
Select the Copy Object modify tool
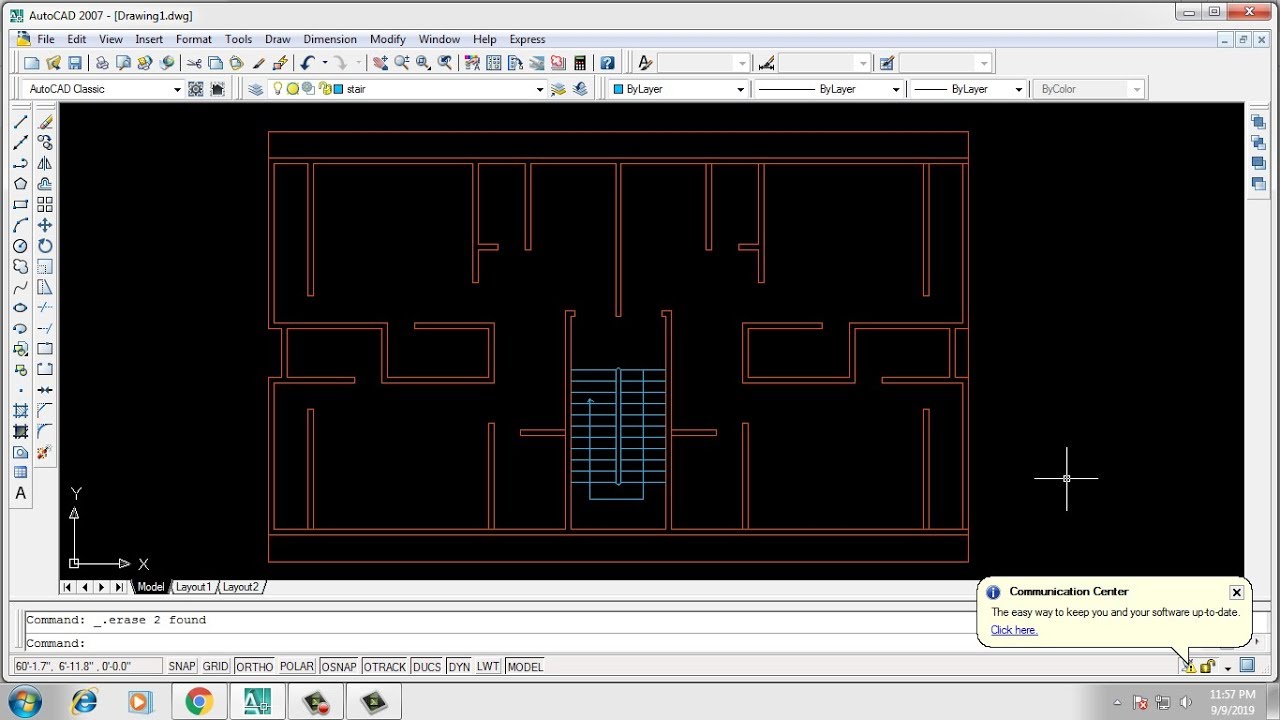(45, 143)
